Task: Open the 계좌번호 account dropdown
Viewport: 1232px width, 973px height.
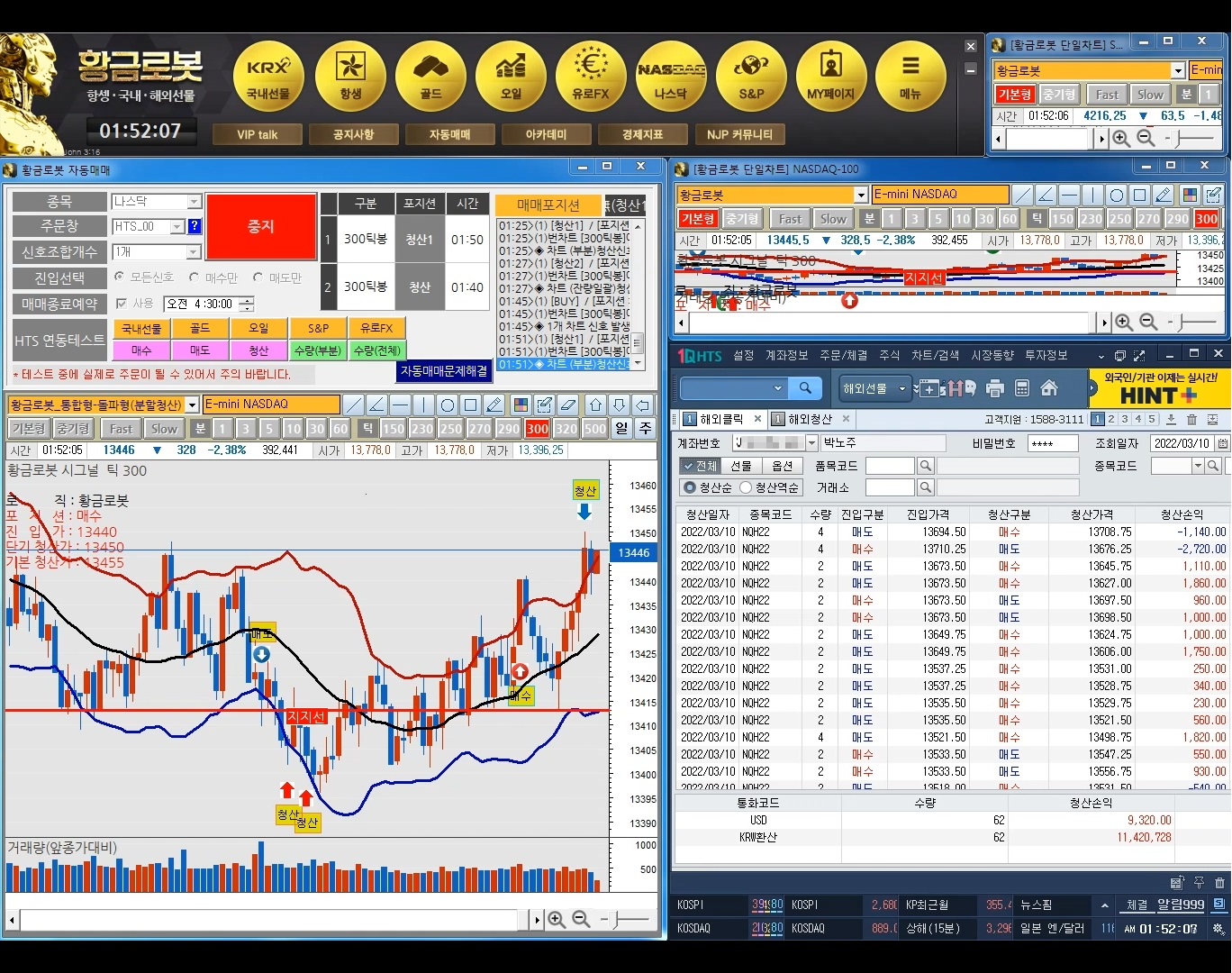Action: pos(811,443)
